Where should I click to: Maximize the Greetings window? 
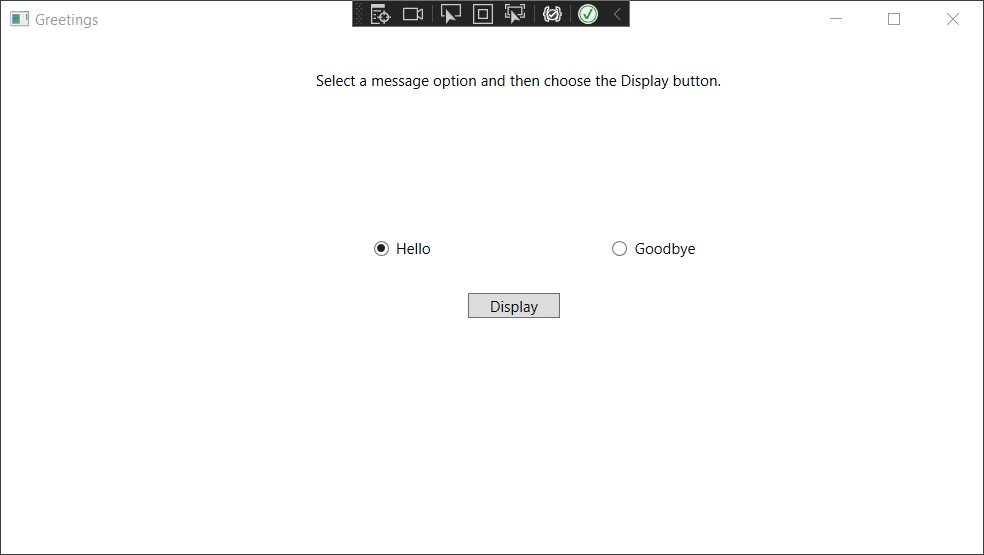tap(894, 19)
